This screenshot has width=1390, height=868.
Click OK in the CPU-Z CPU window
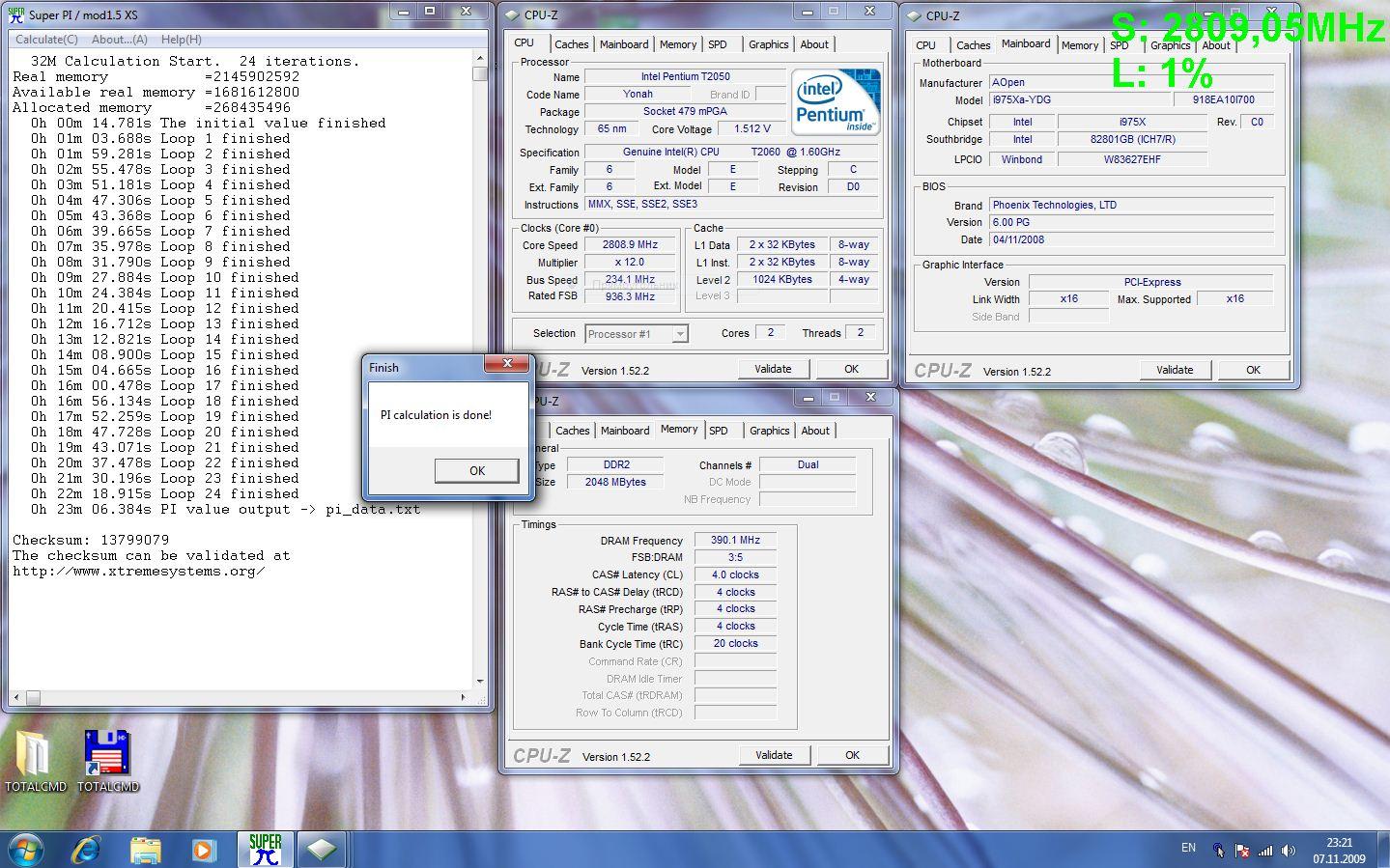(x=851, y=369)
